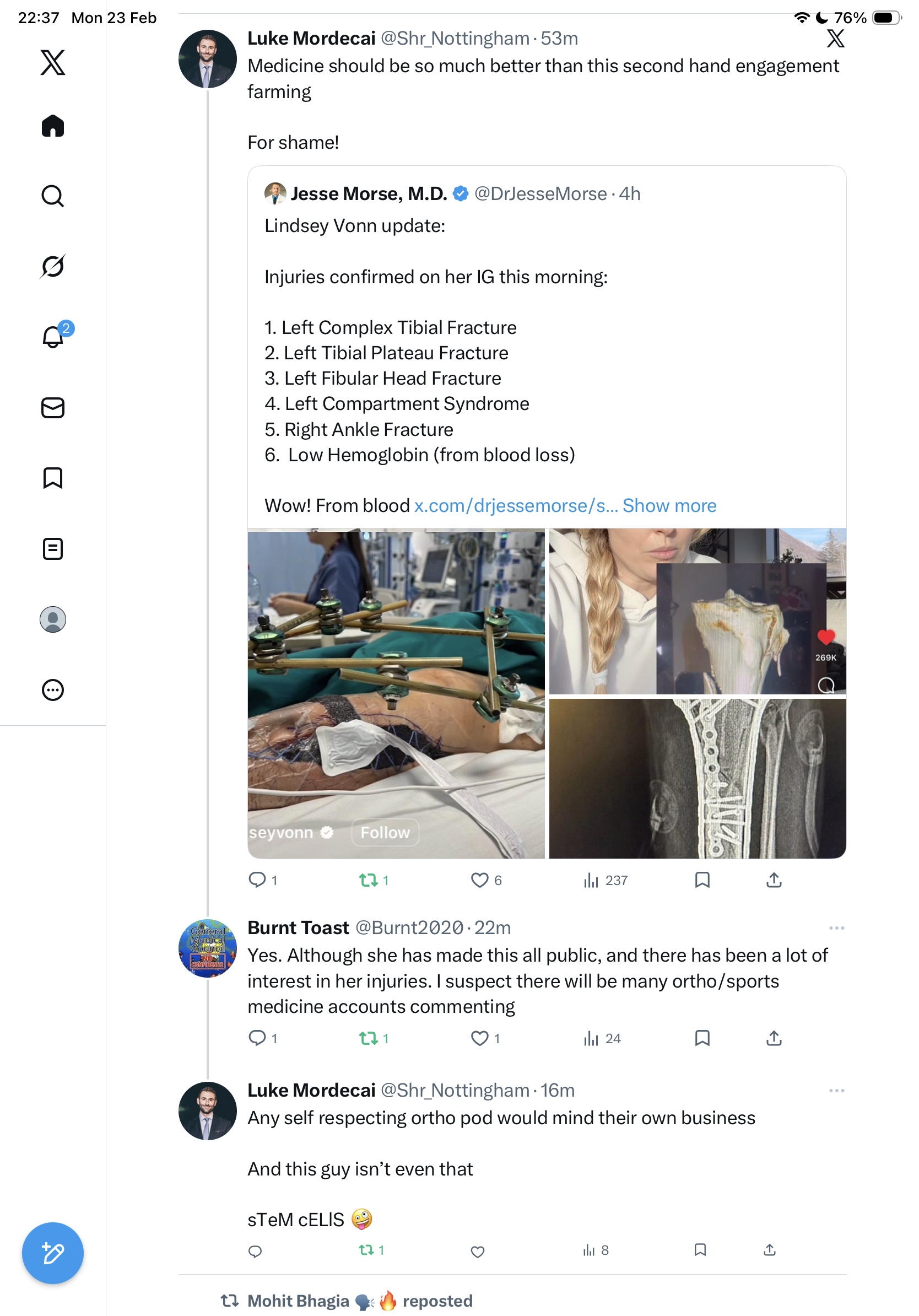Open the profile avatar icon in sidebar

pos(53,619)
